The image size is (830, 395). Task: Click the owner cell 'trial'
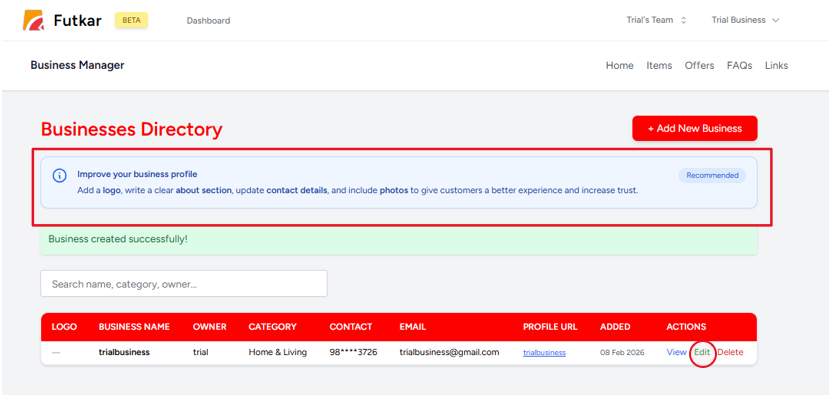[201, 352]
